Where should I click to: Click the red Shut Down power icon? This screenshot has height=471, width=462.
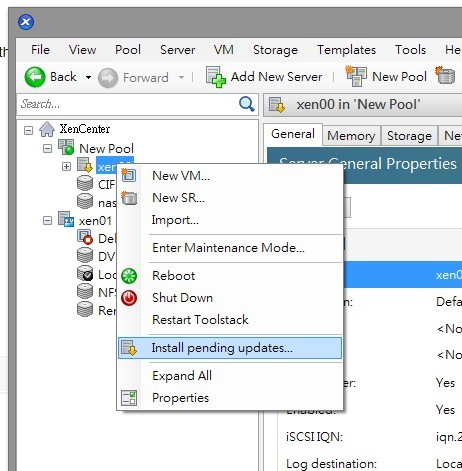[x=129, y=298]
